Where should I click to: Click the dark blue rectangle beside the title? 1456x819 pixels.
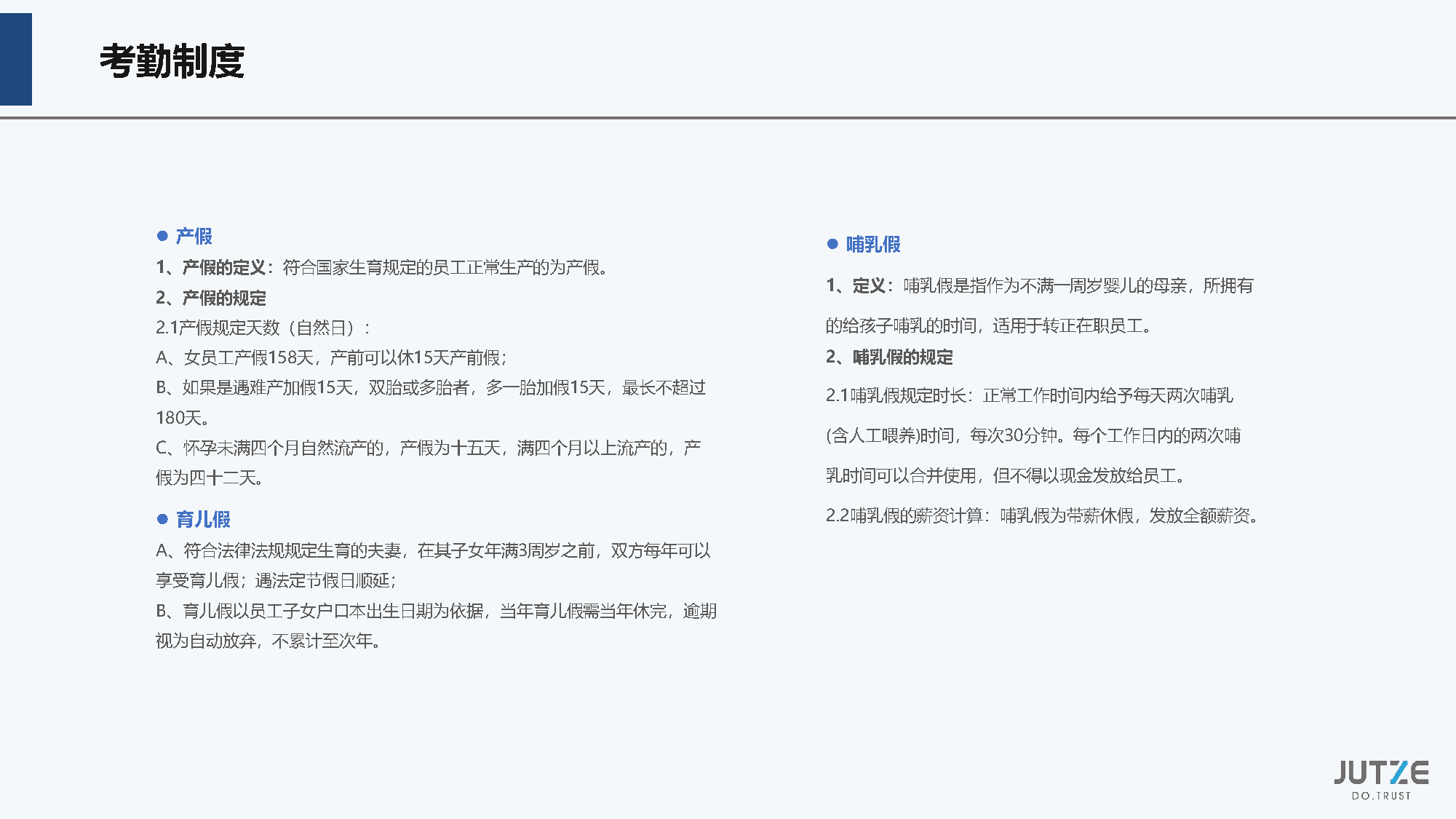15,59
